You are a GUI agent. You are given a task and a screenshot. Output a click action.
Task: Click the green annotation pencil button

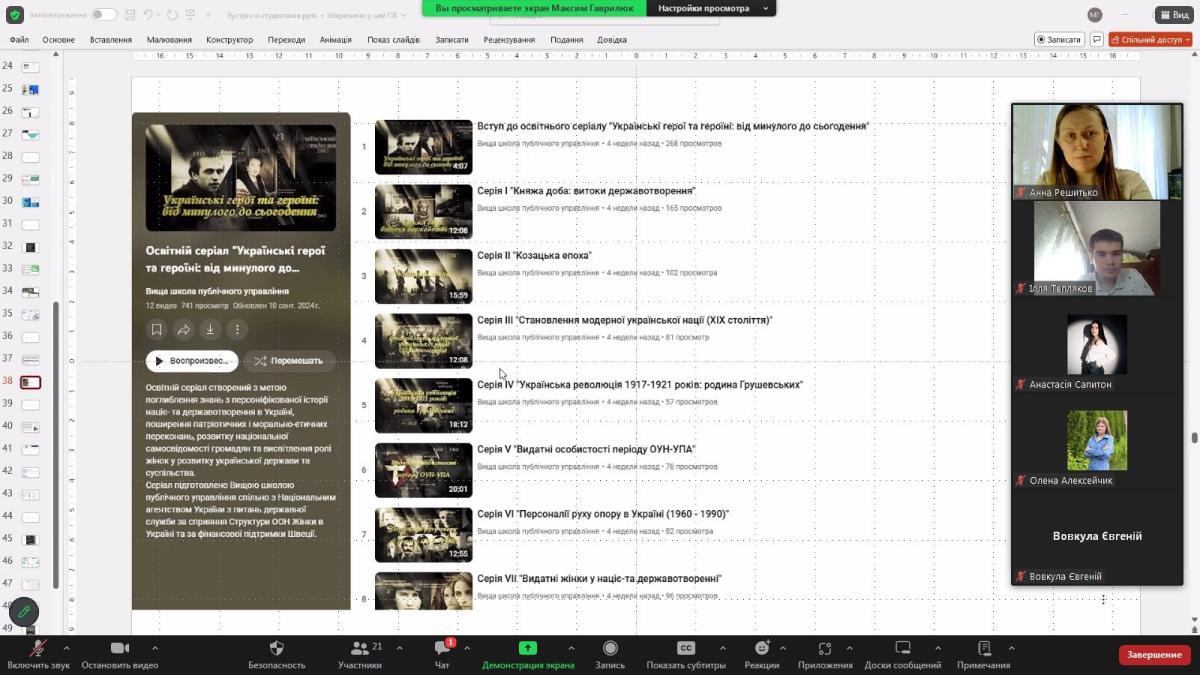(x=23, y=611)
